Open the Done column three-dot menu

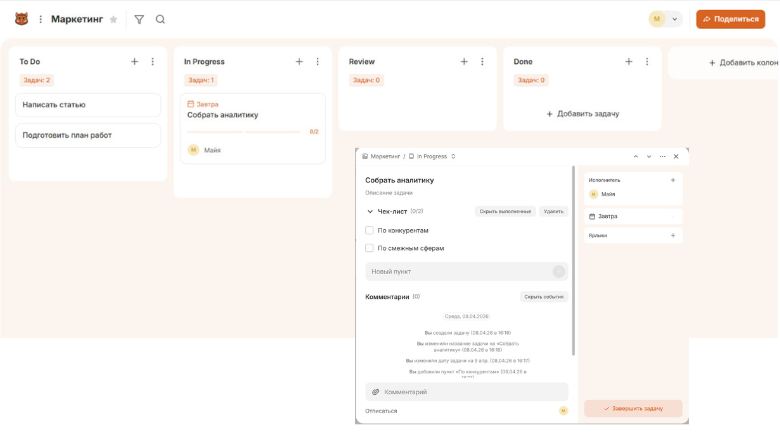[x=647, y=62]
